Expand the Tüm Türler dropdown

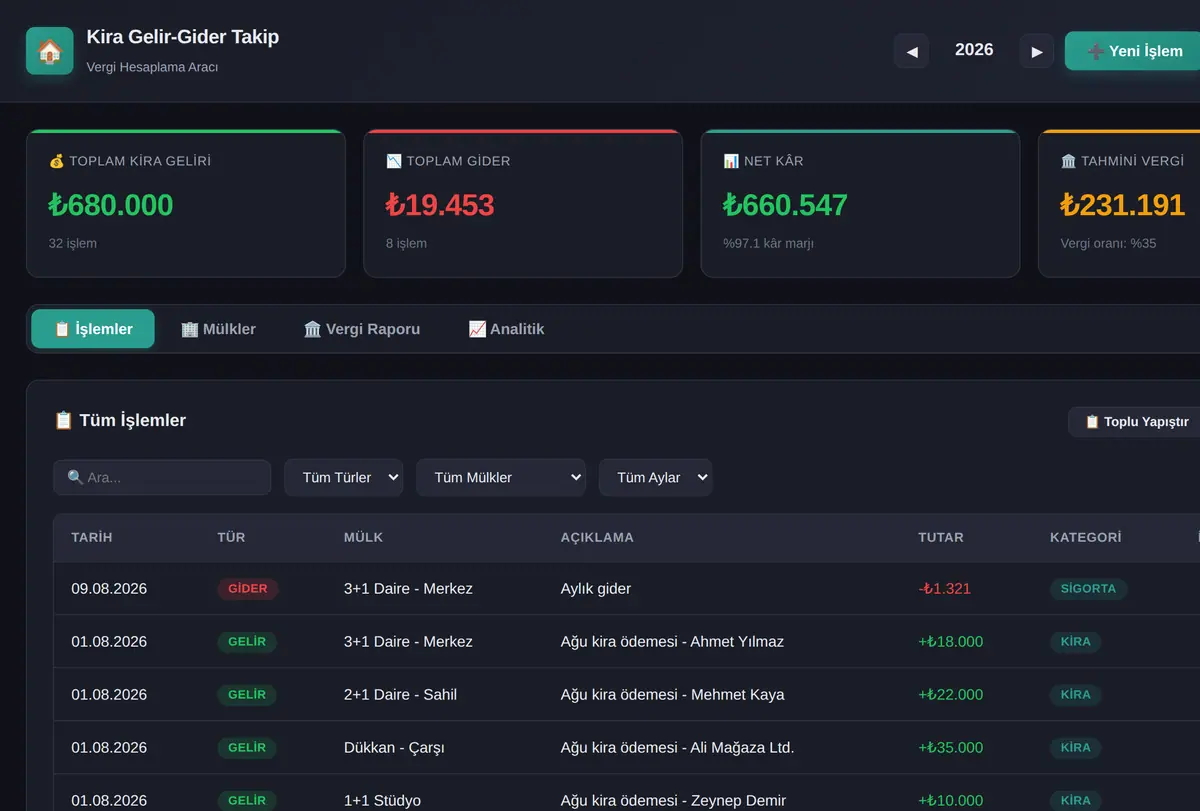(343, 477)
